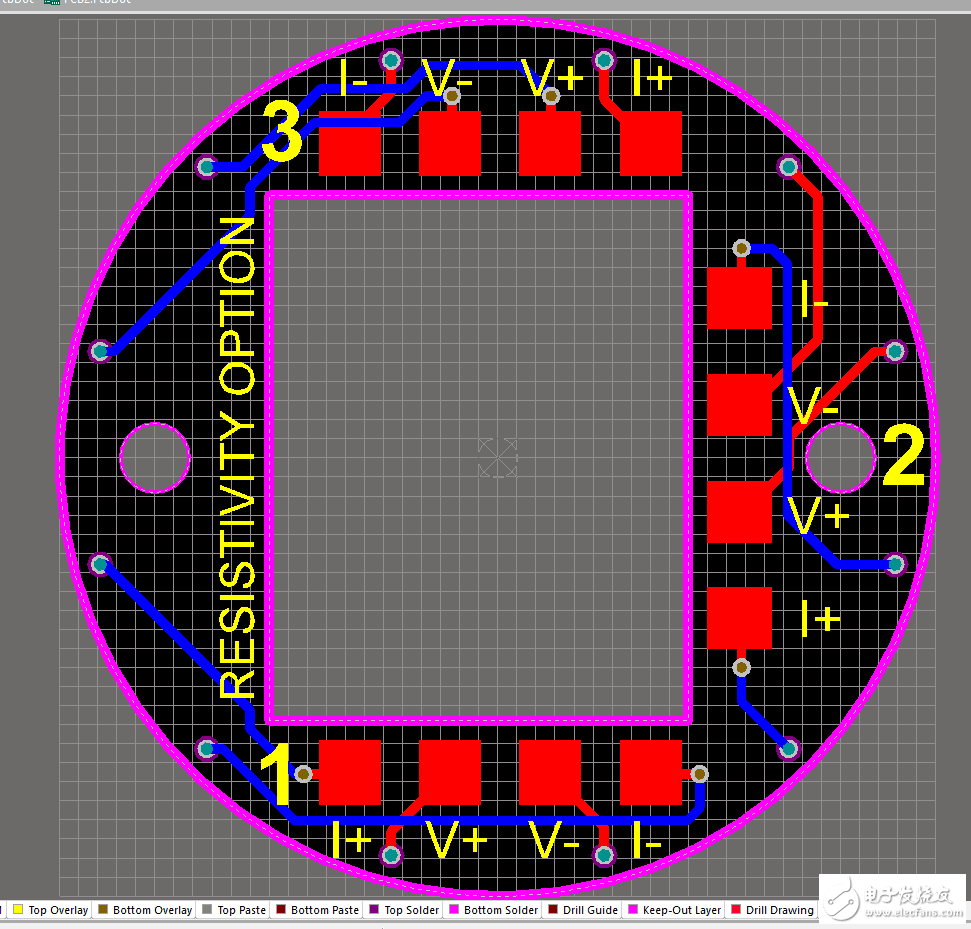Click the purple Top Solder color swatch
Viewport: 971px width, 929px height.
coord(374,909)
